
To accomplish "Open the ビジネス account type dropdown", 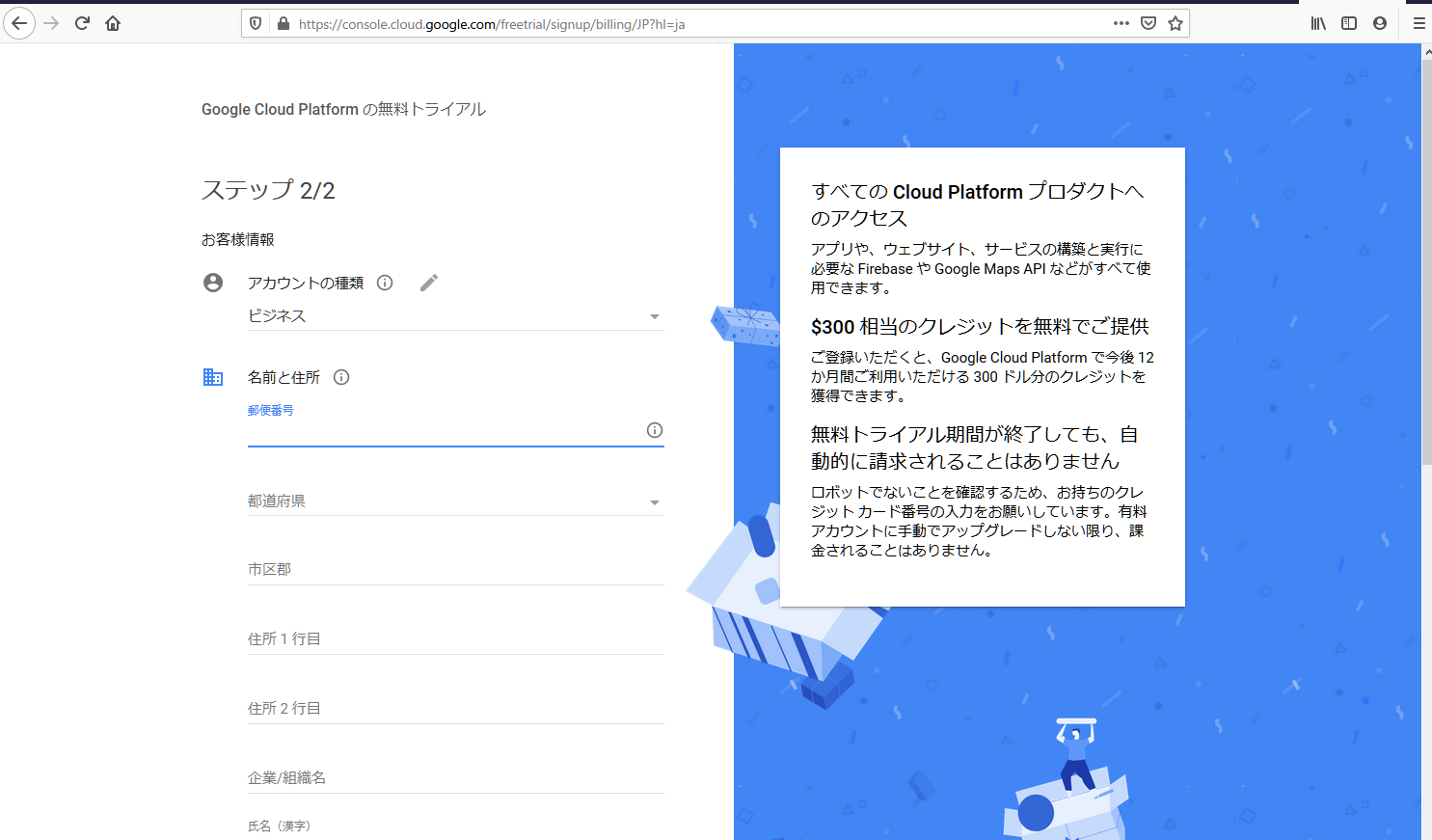I will pos(455,315).
